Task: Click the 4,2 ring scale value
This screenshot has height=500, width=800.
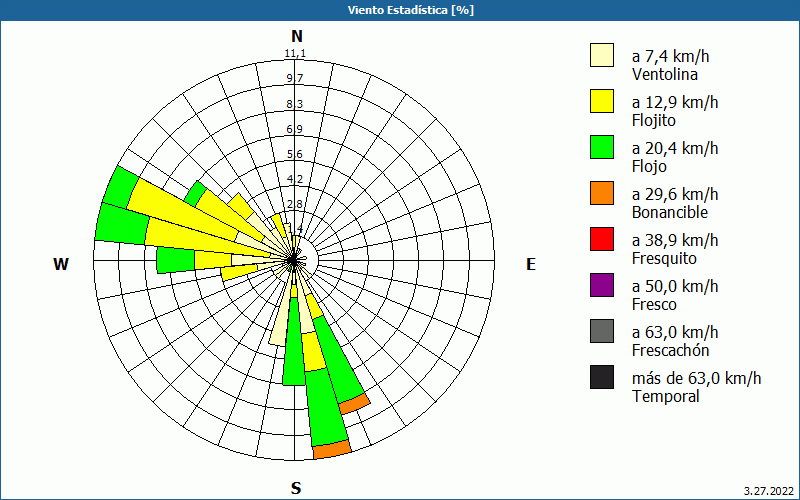Action: pyautogui.click(x=295, y=179)
